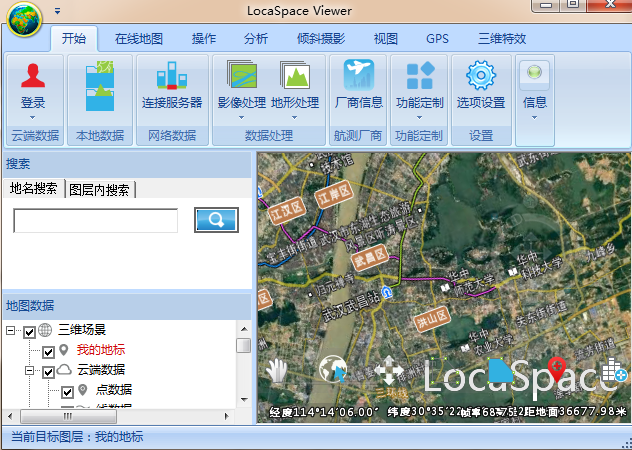The image size is (632, 450).
Task: Collapse the 三维场景 tree node
Action: tap(10, 331)
